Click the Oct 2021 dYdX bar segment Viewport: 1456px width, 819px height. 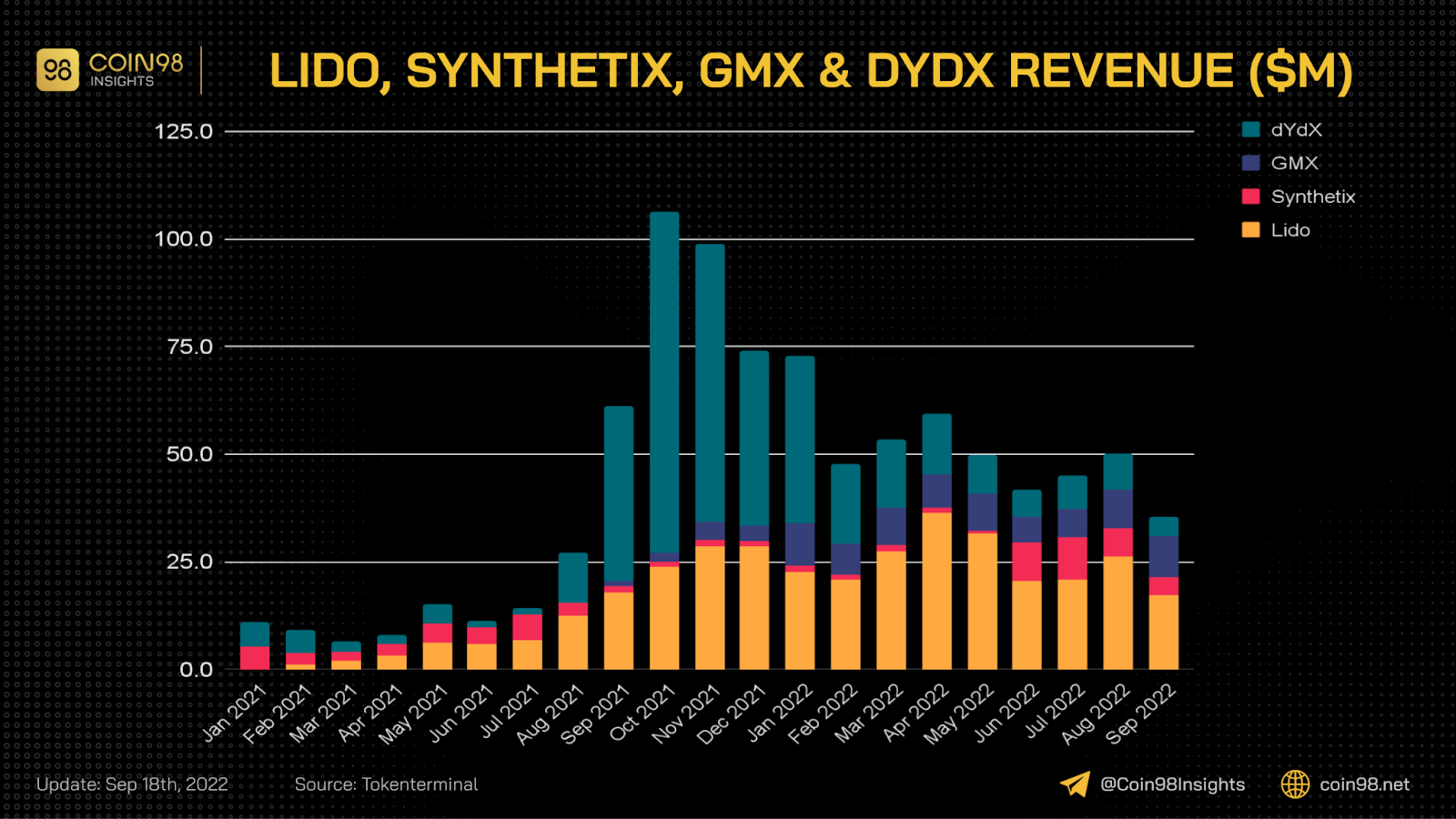click(664, 382)
